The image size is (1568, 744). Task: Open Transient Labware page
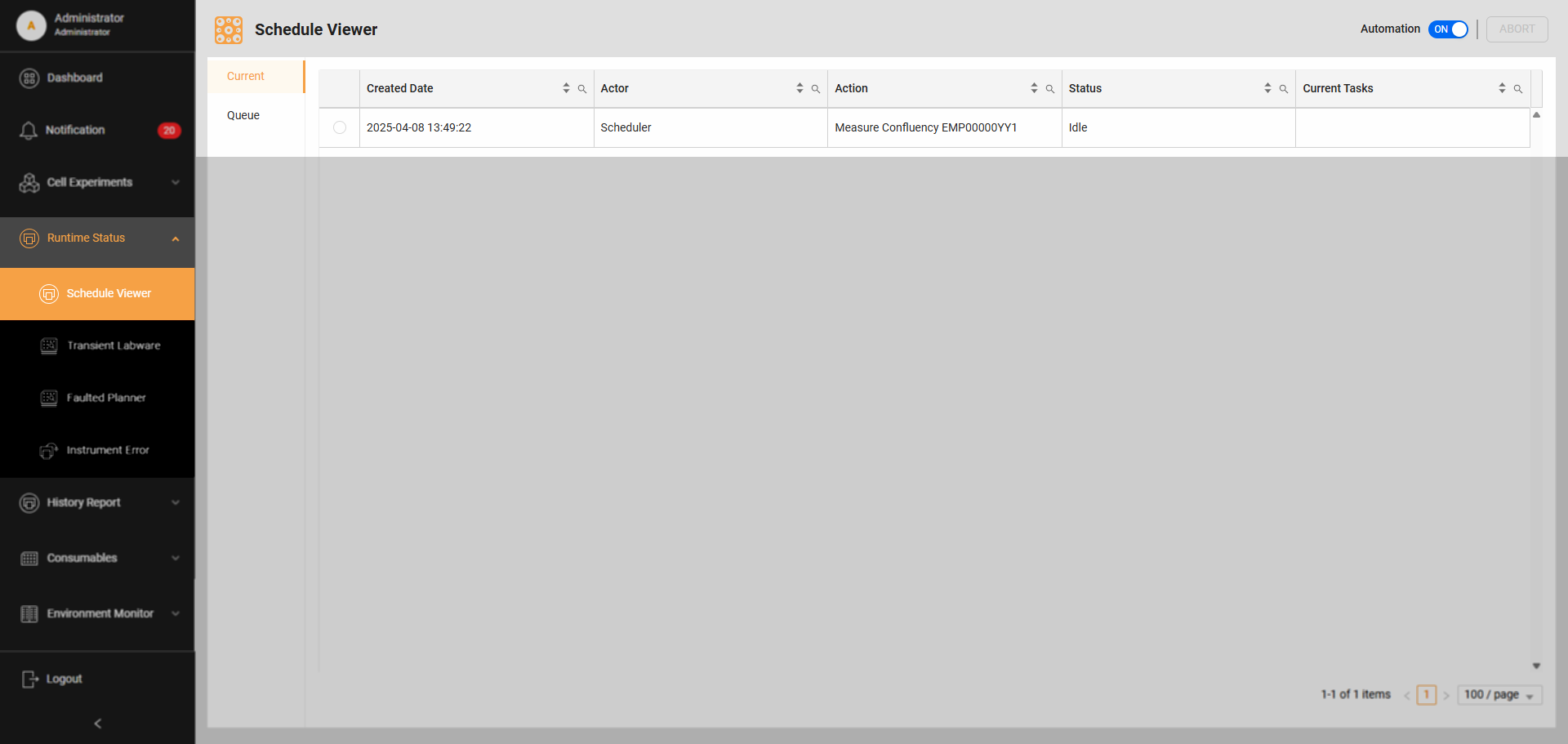pyautogui.click(x=113, y=345)
